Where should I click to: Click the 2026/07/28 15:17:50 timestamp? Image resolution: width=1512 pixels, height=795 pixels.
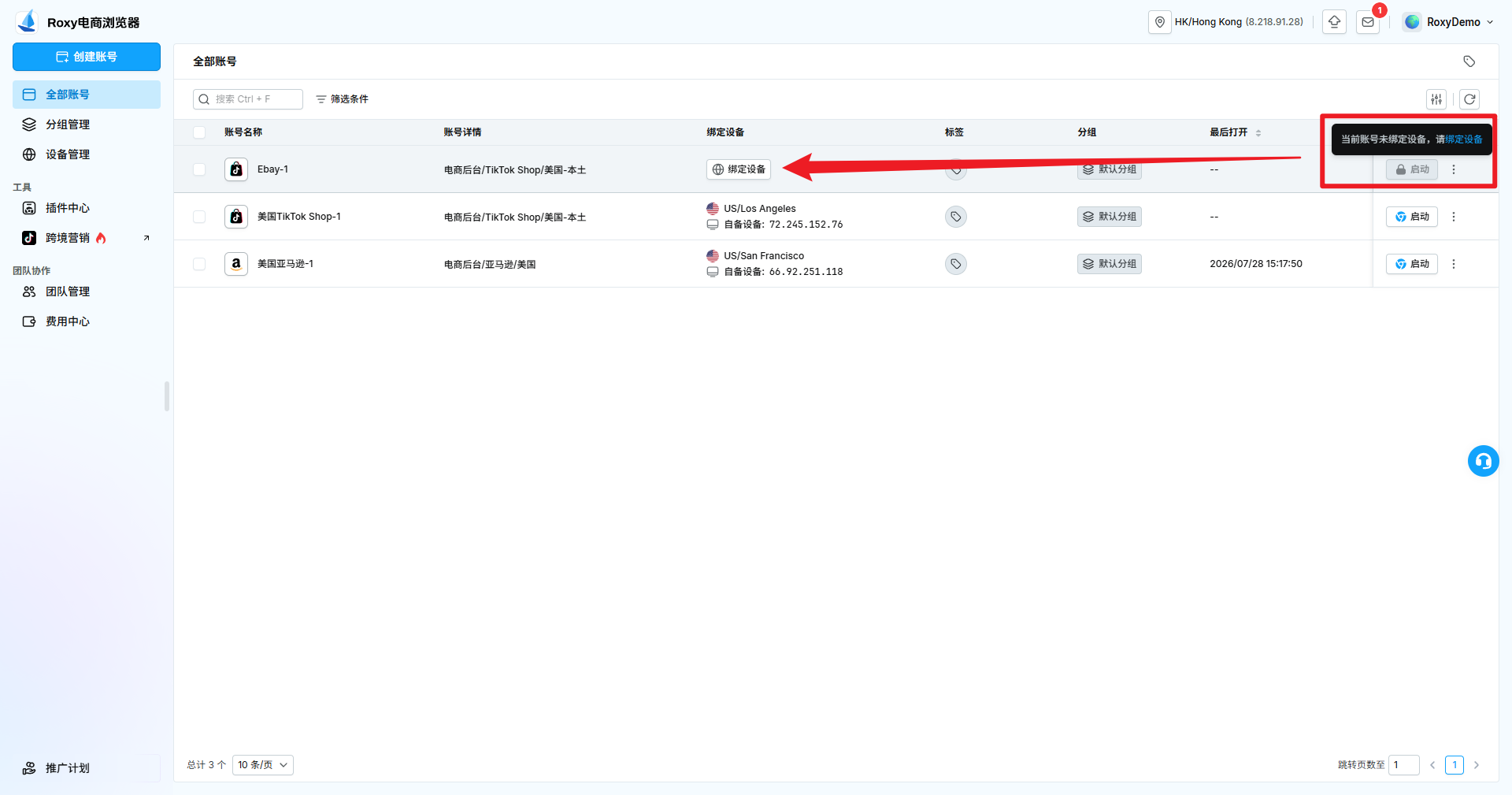coord(1256,264)
